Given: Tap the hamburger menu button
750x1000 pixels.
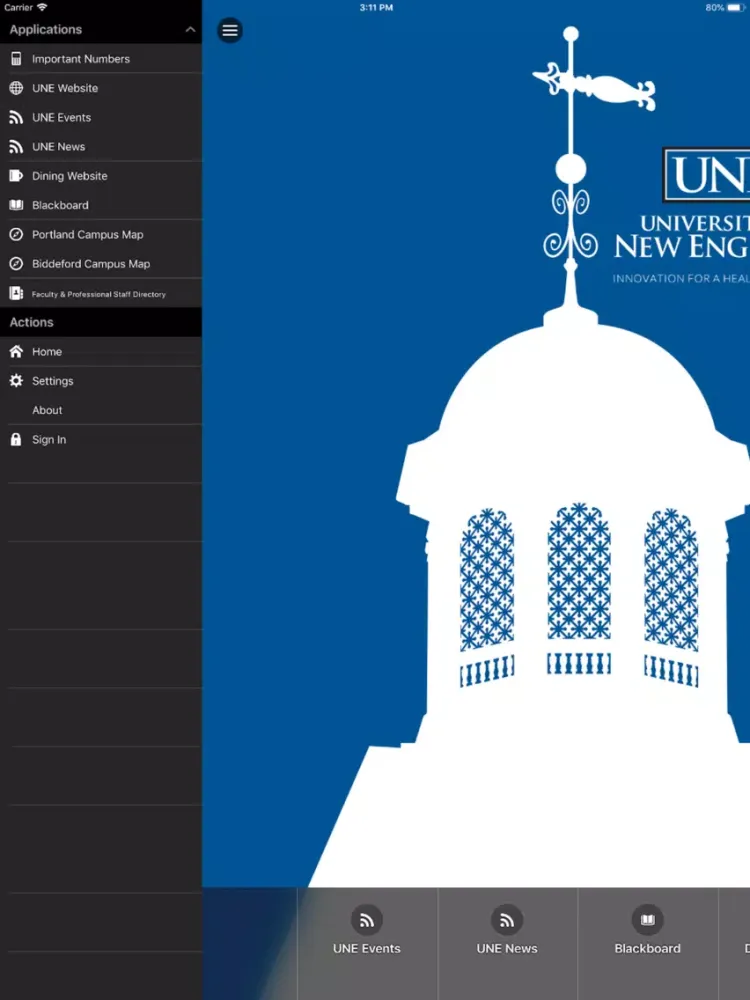Looking at the screenshot, I should [x=230, y=30].
